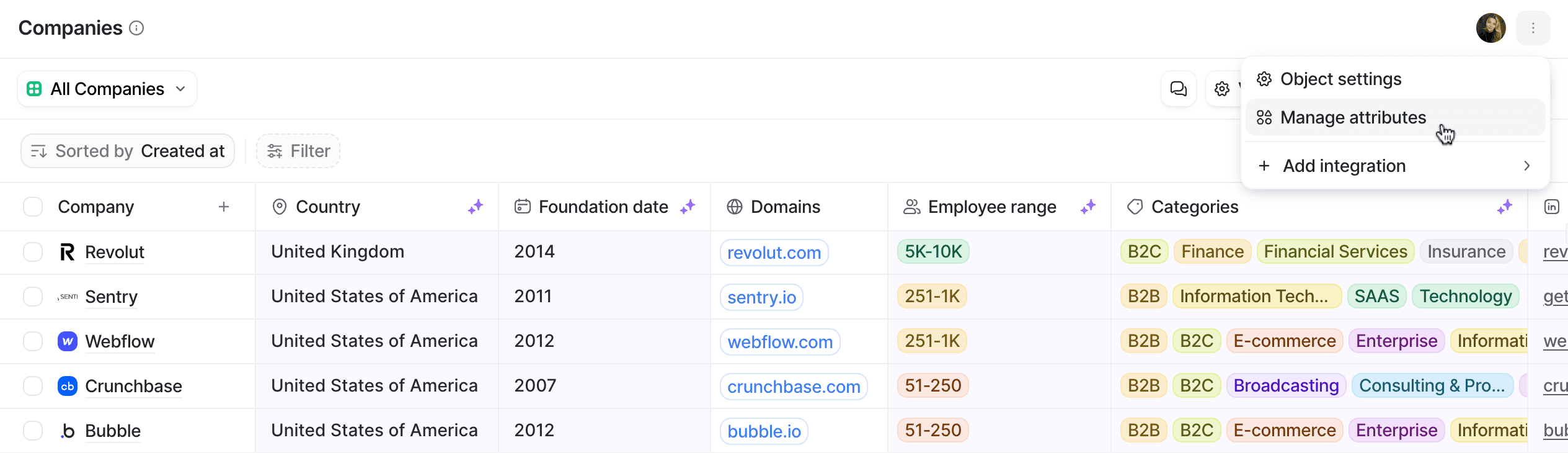Click the plus icon in Company header
Image resolution: width=1568 pixels, height=453 pixels.
click(x=224, y=207)
